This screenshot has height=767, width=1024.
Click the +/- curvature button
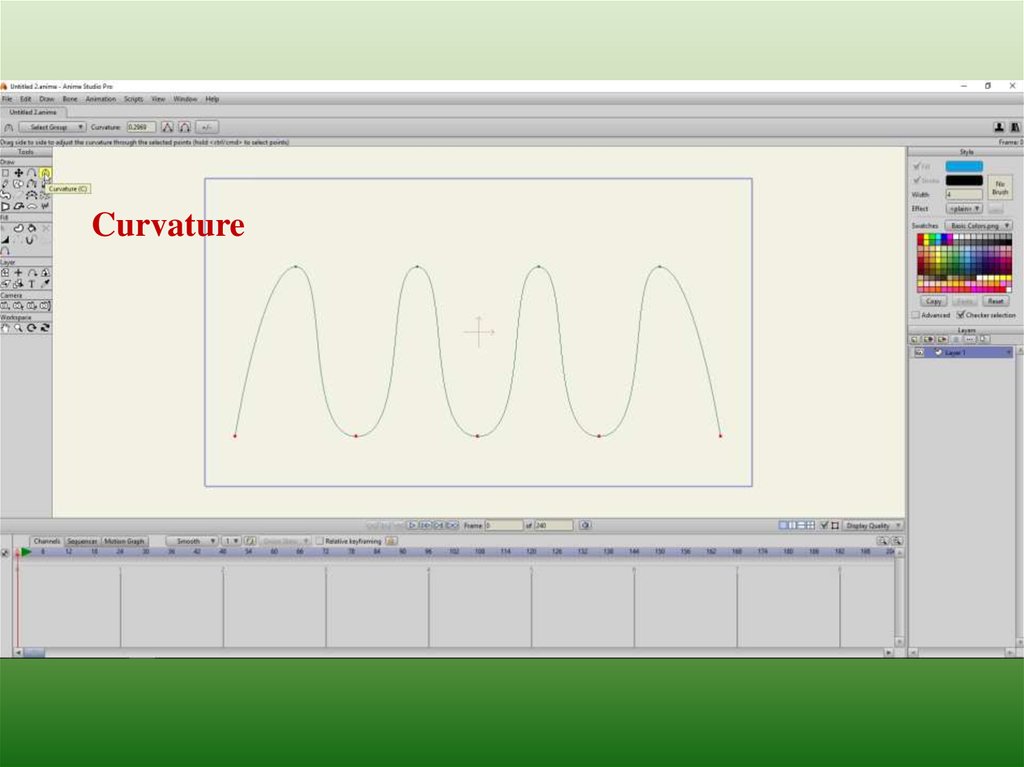206,127
